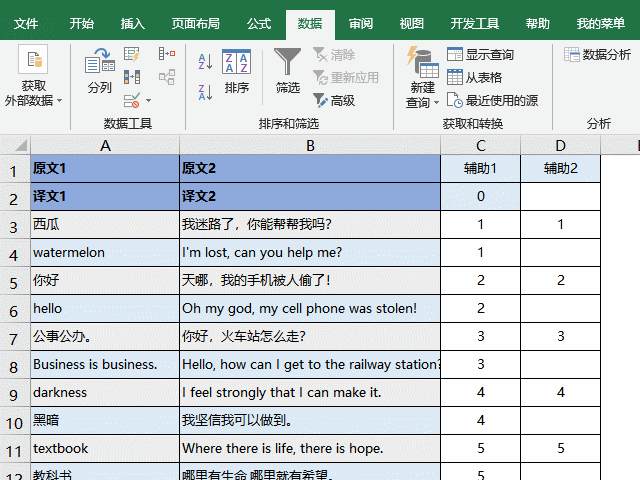Select column D header

(560, 145)
